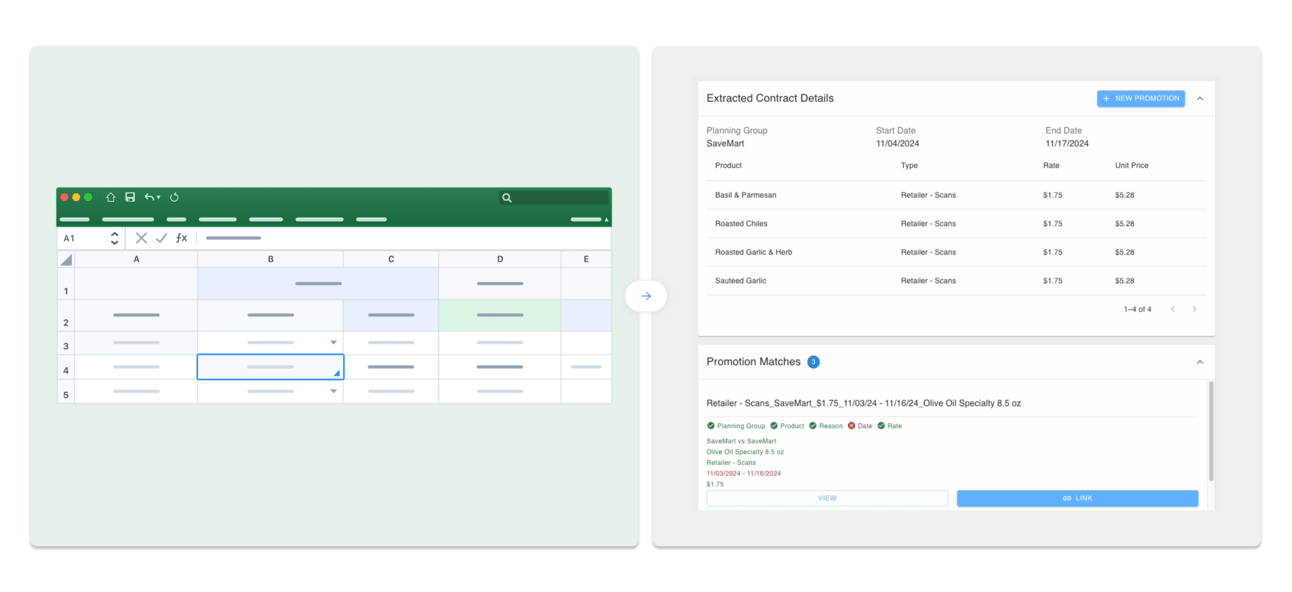Image resolution: width=1292 pixels, height=592 pixels.
Task: Select column A header
Action: [x=136, y=259]
